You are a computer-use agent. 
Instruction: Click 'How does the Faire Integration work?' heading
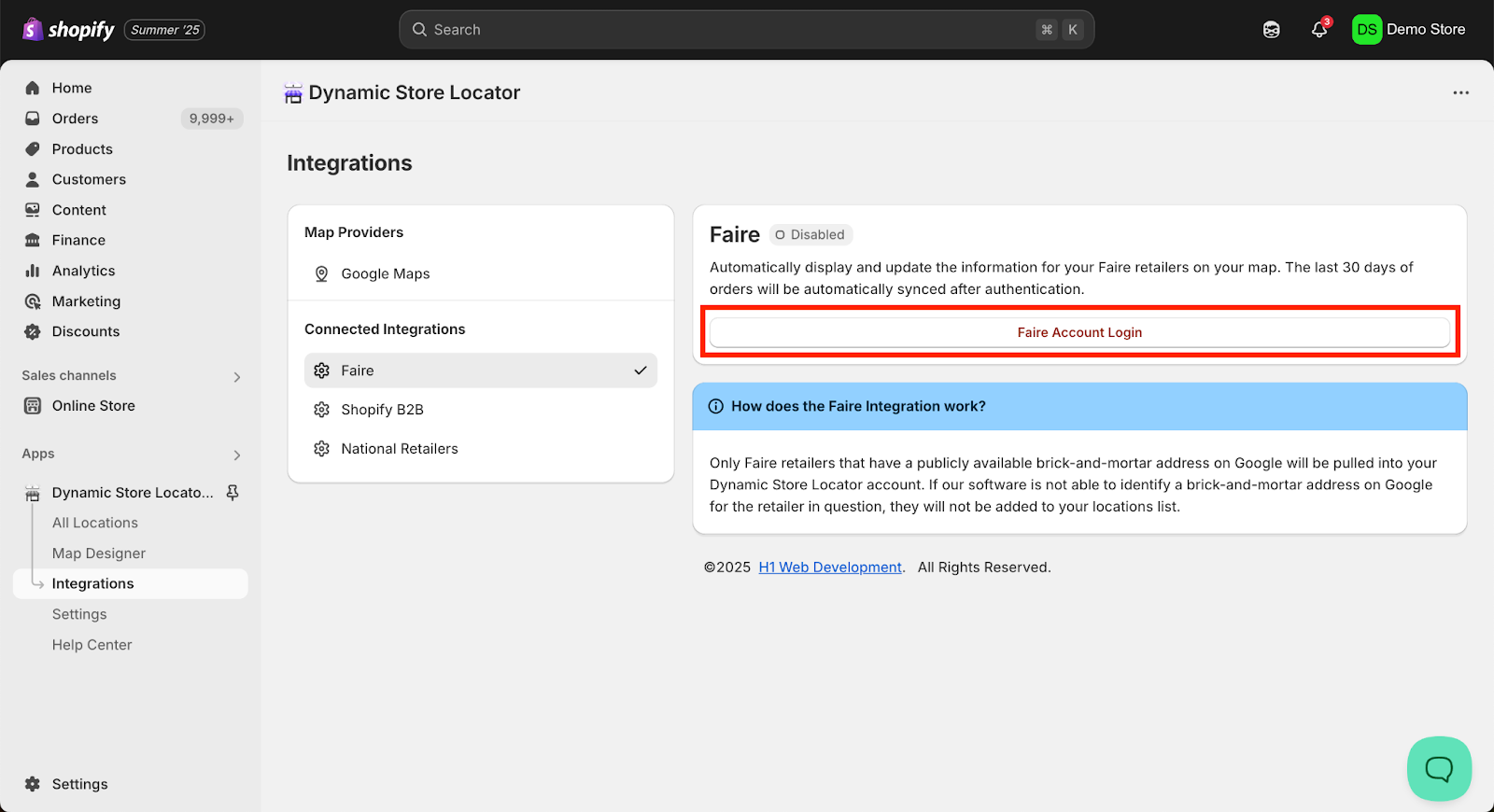858,406
